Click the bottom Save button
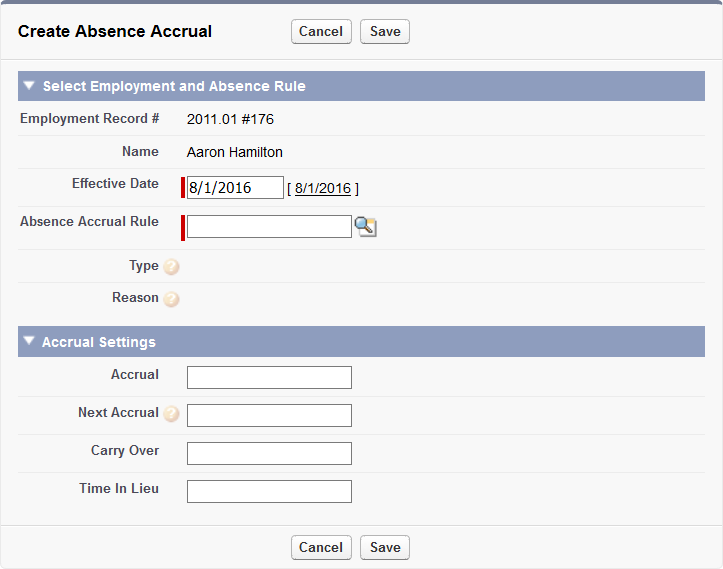The image size is (723, 569). pos(385,547)
